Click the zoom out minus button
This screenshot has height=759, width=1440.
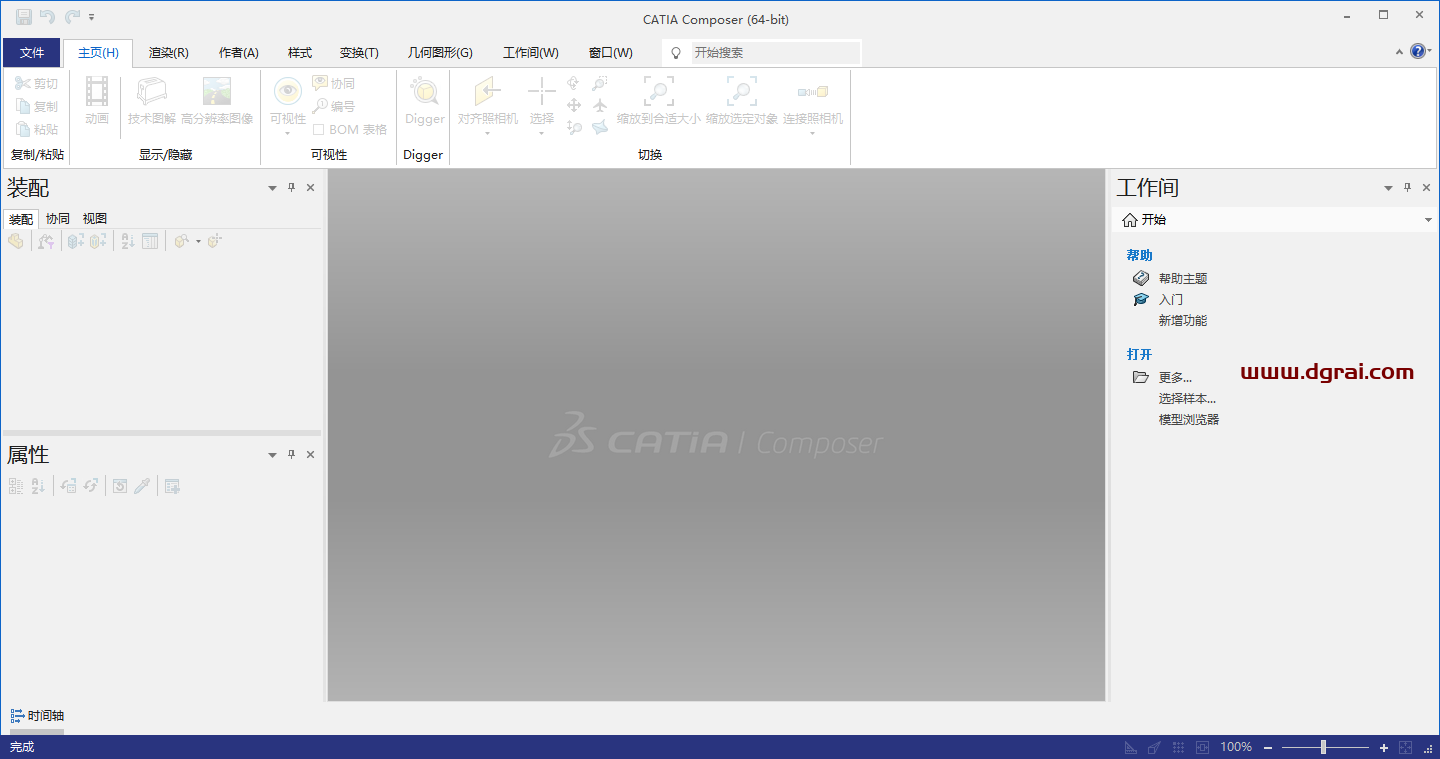1268,747
